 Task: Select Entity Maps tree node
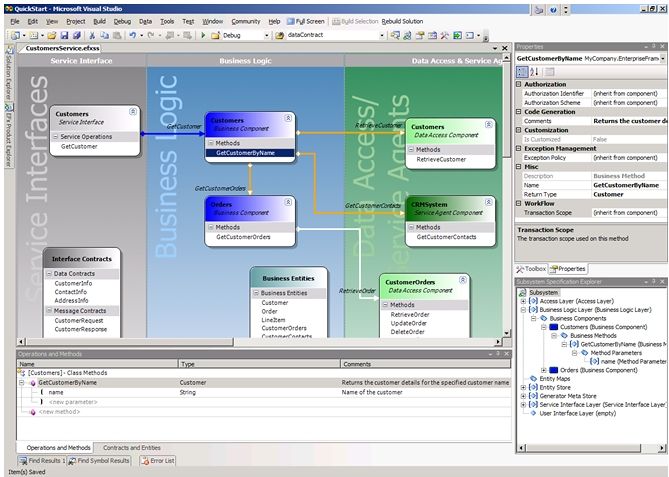point(555,378)
